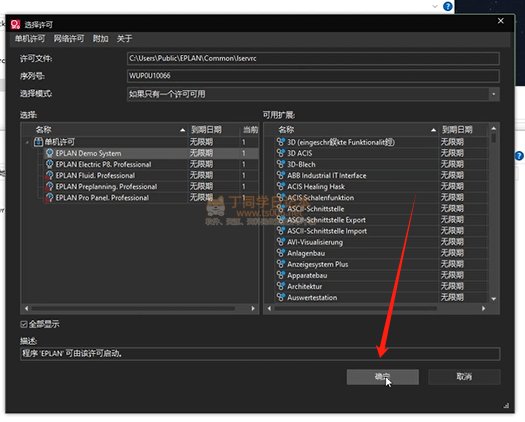Collapse the 单机许可 tree node
This screenshot has height=422, width=525.
[27, 142]
